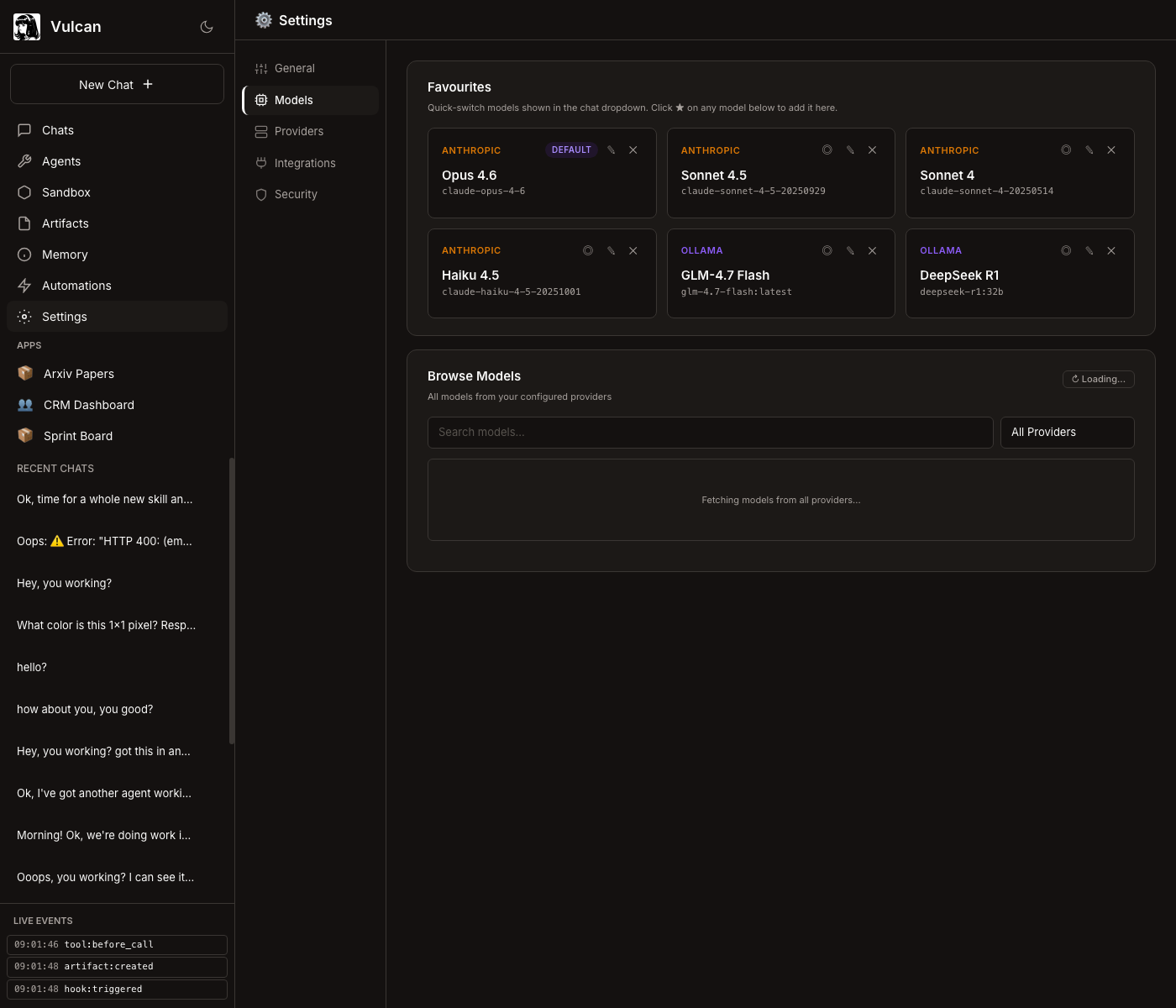Make DeepSeek R1 the default model

click(1066, 251)
